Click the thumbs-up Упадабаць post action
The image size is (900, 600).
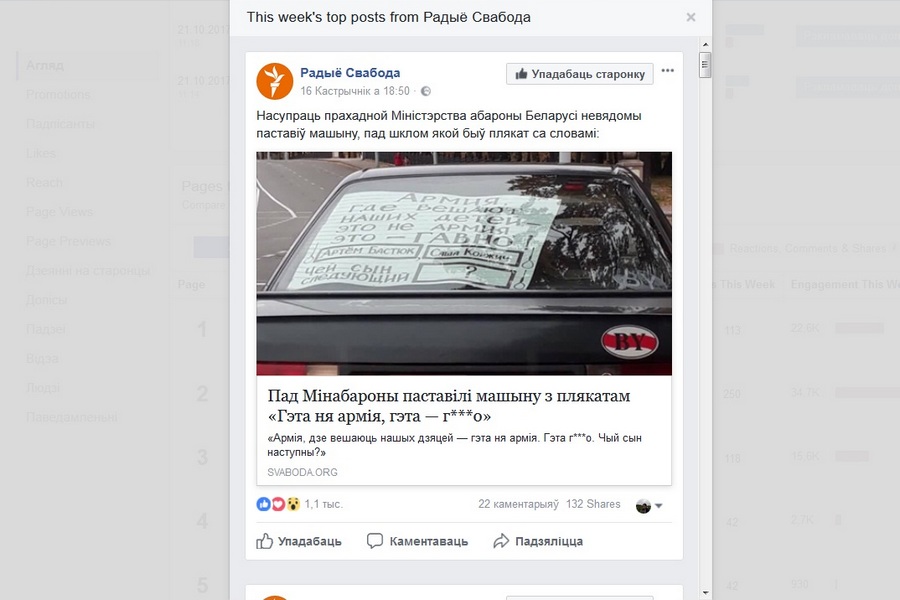[x=298, y=541]
